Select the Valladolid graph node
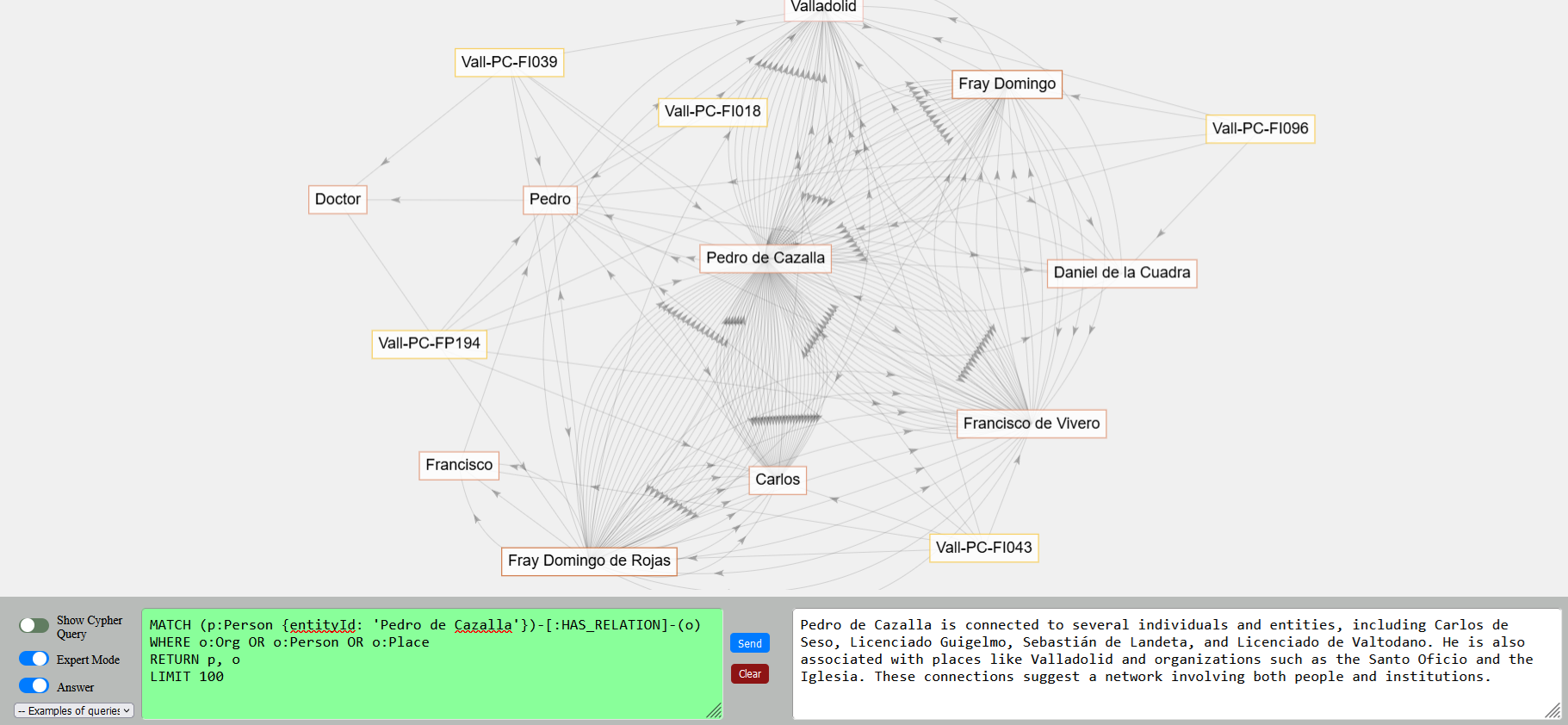The image size is (1568, 725). click(824, 7)
